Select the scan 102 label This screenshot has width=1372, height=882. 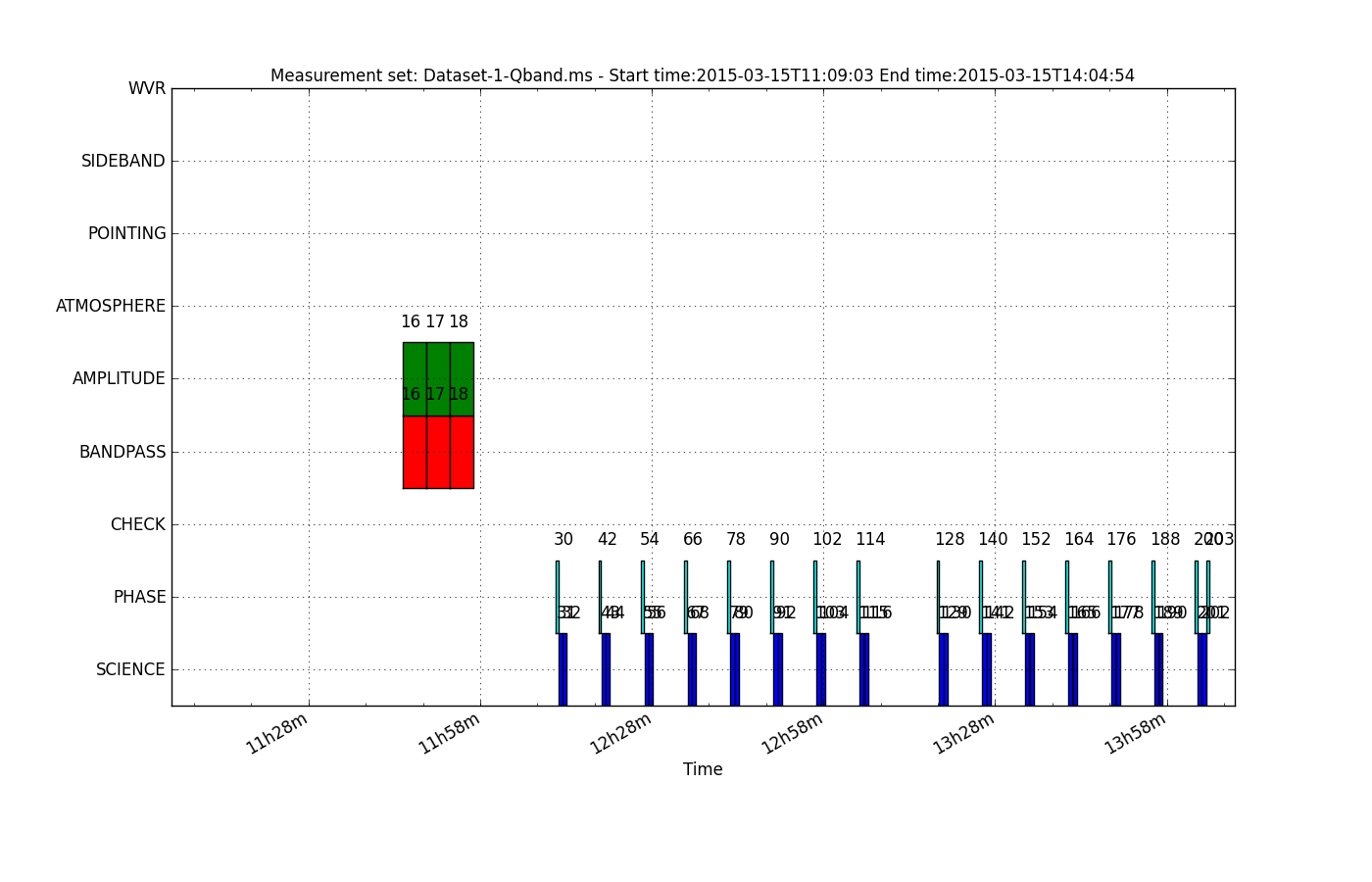pos(827,540)
